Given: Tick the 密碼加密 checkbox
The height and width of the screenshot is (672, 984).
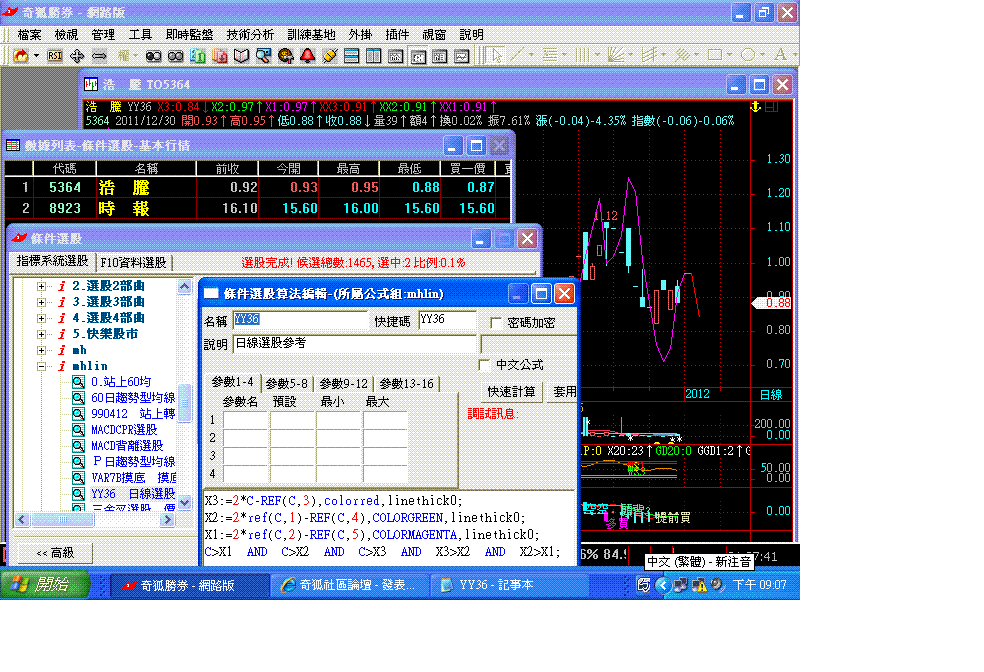Looking at the screenshot, I should 496,323.
